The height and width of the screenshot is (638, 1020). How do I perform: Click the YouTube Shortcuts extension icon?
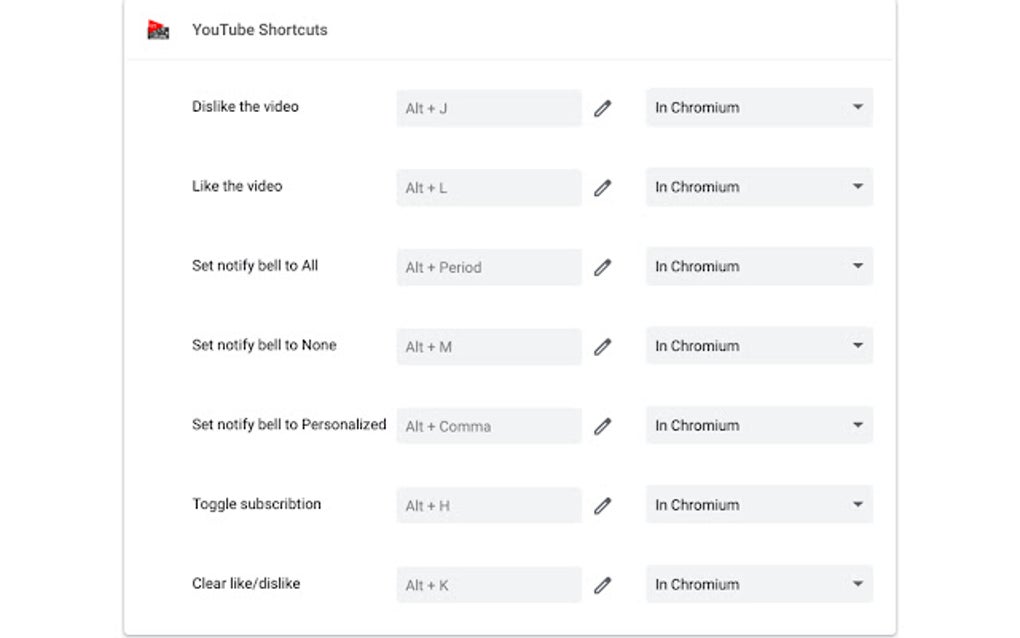coord(158,30)
